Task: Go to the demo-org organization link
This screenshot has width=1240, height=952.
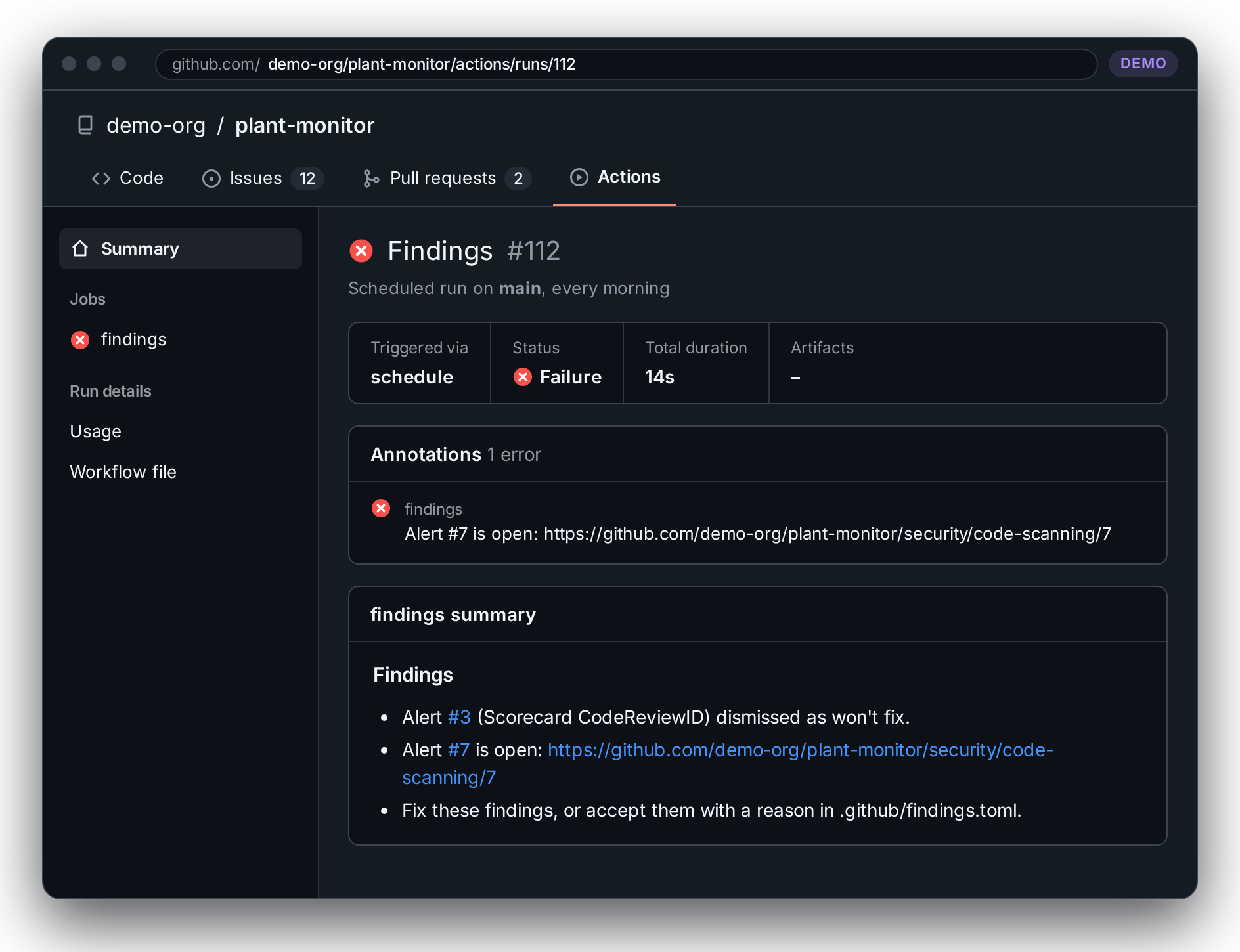Action: [x=156, y=125]
